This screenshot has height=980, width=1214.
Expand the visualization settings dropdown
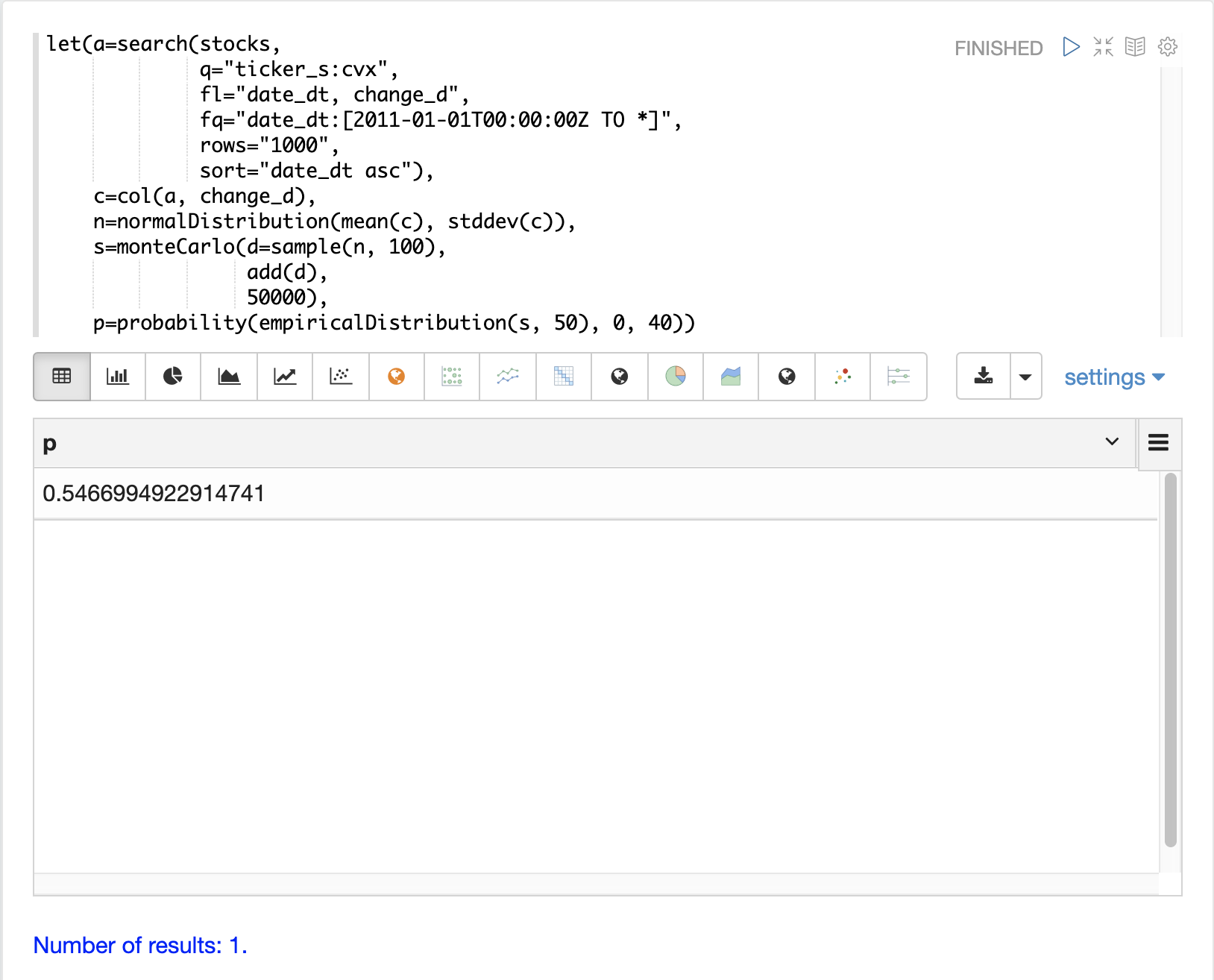pos(1114,377)
